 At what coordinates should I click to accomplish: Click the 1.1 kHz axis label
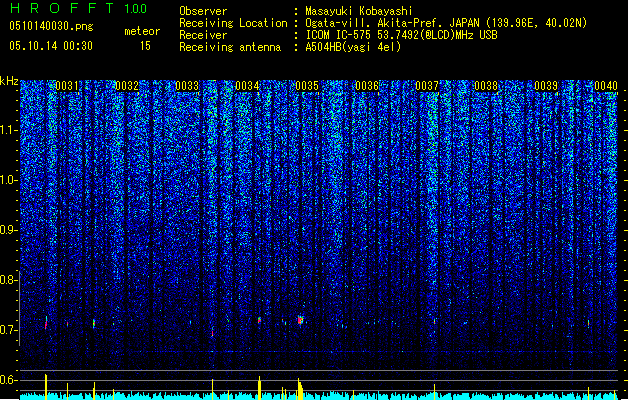[9, 130]
